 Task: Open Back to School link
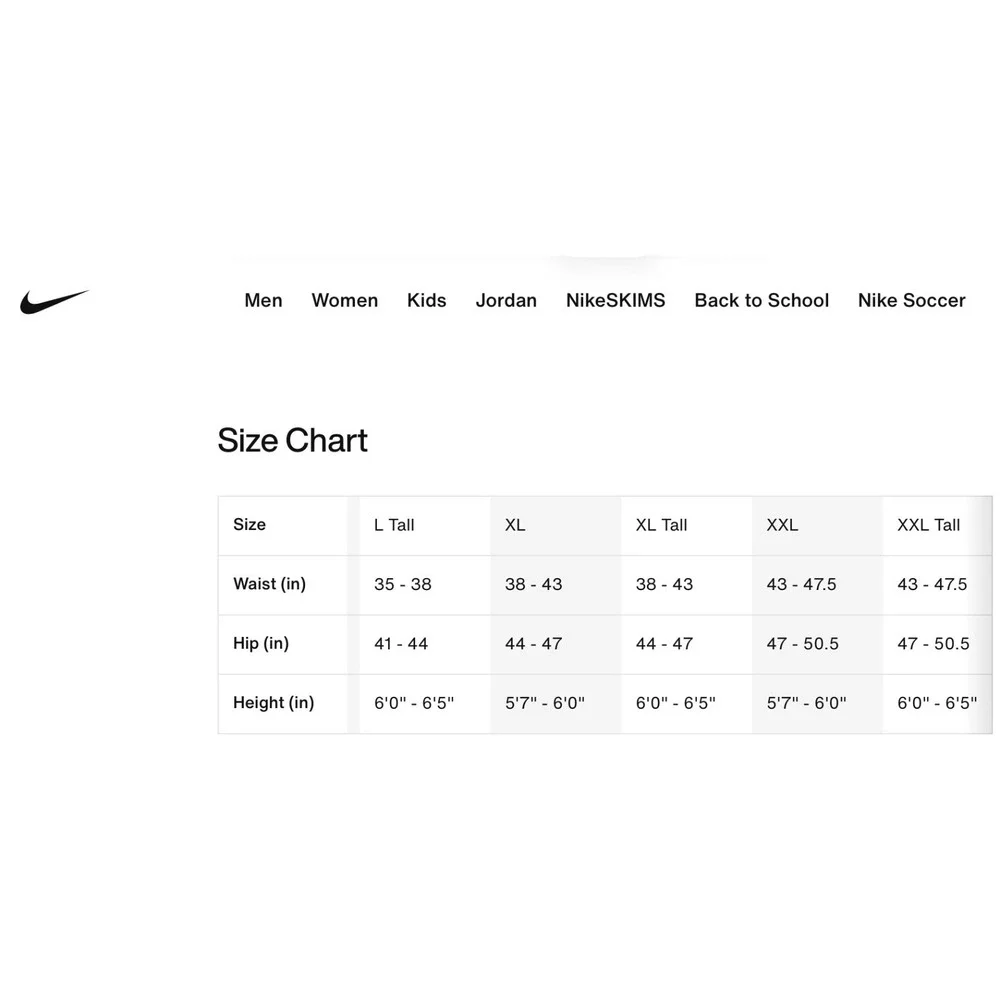[x=761, y=300]
